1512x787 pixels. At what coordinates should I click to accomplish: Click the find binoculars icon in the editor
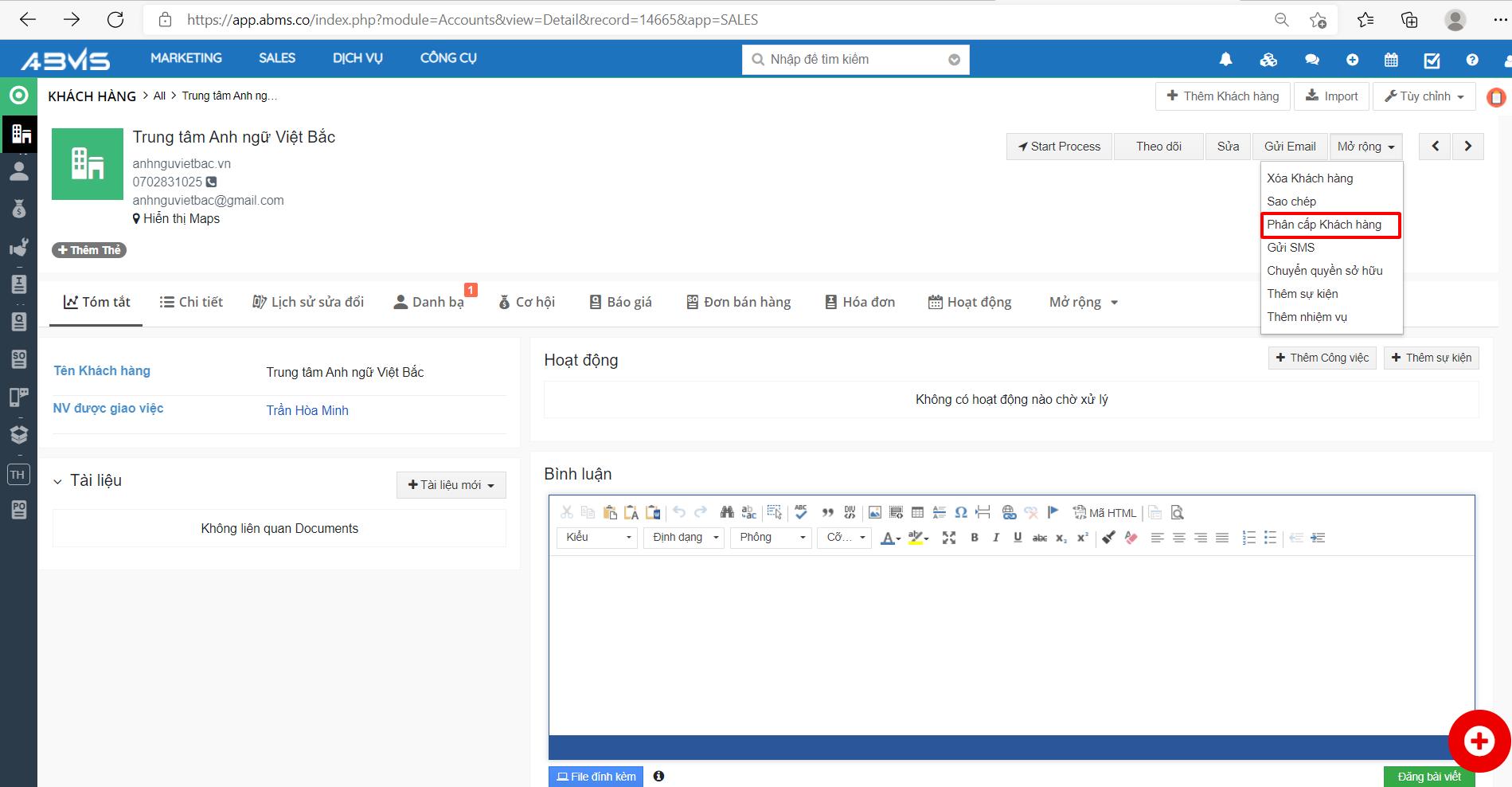(x=726, y=513)
